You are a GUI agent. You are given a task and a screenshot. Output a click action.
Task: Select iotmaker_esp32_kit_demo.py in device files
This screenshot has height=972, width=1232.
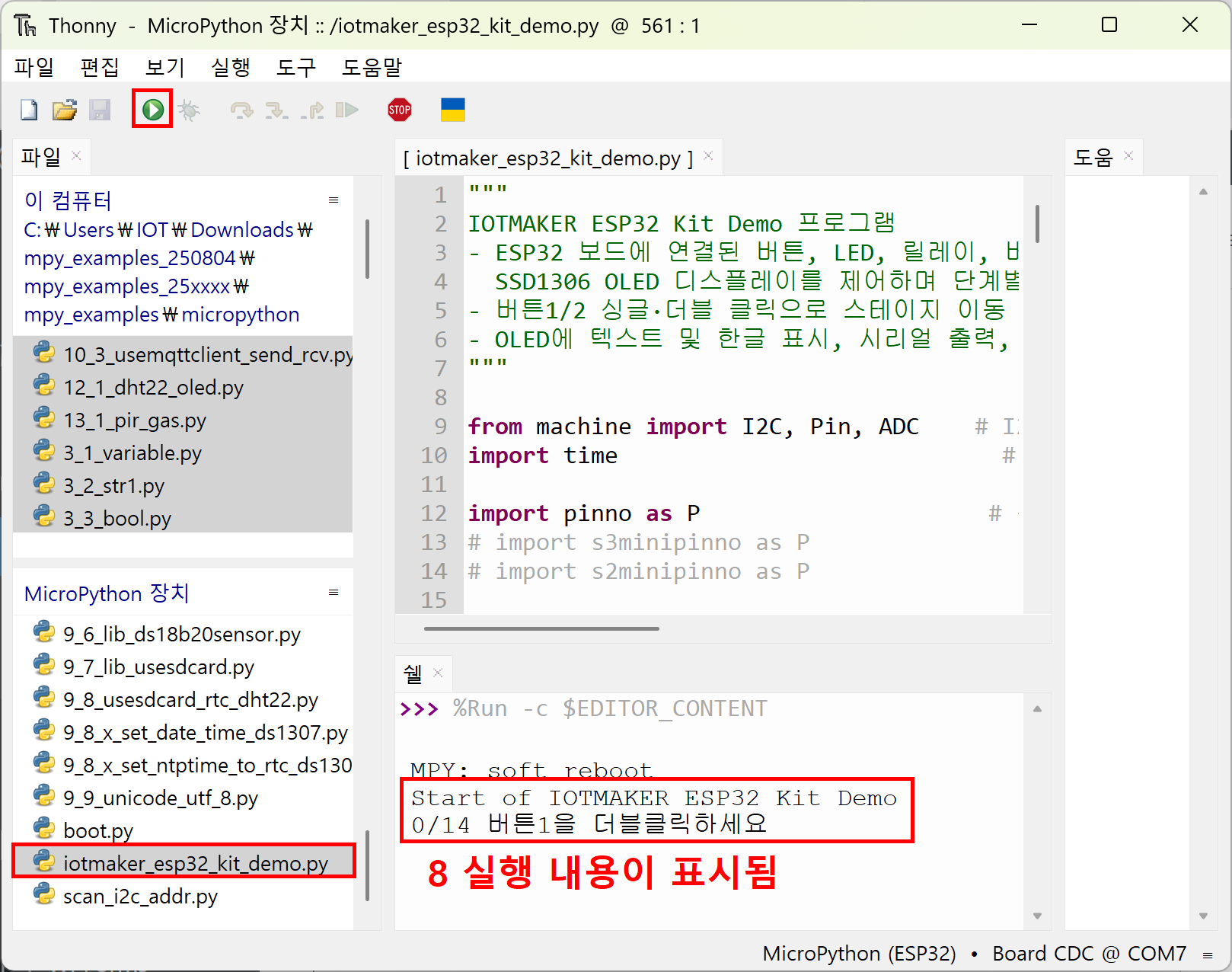195,863
